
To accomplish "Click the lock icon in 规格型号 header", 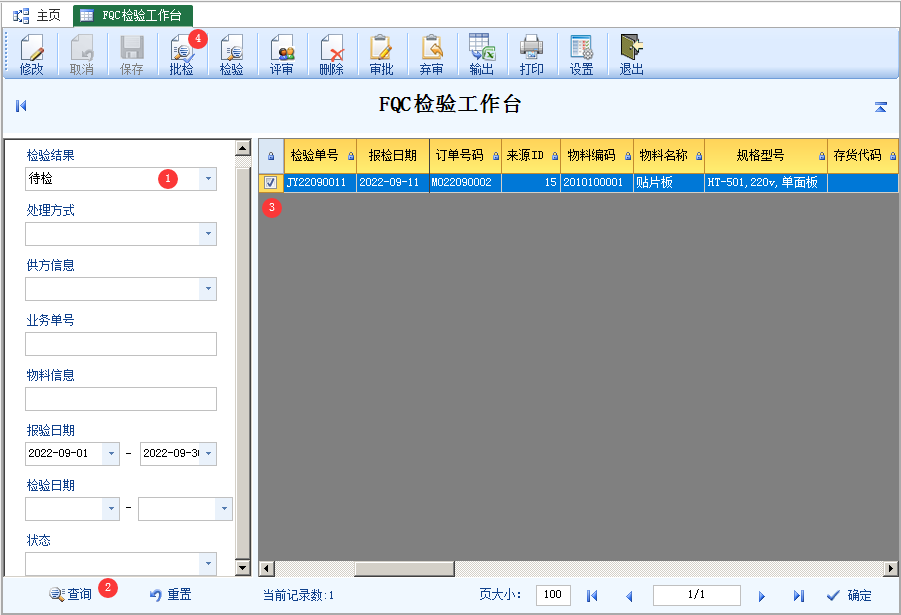I will [x=822, y=156].
